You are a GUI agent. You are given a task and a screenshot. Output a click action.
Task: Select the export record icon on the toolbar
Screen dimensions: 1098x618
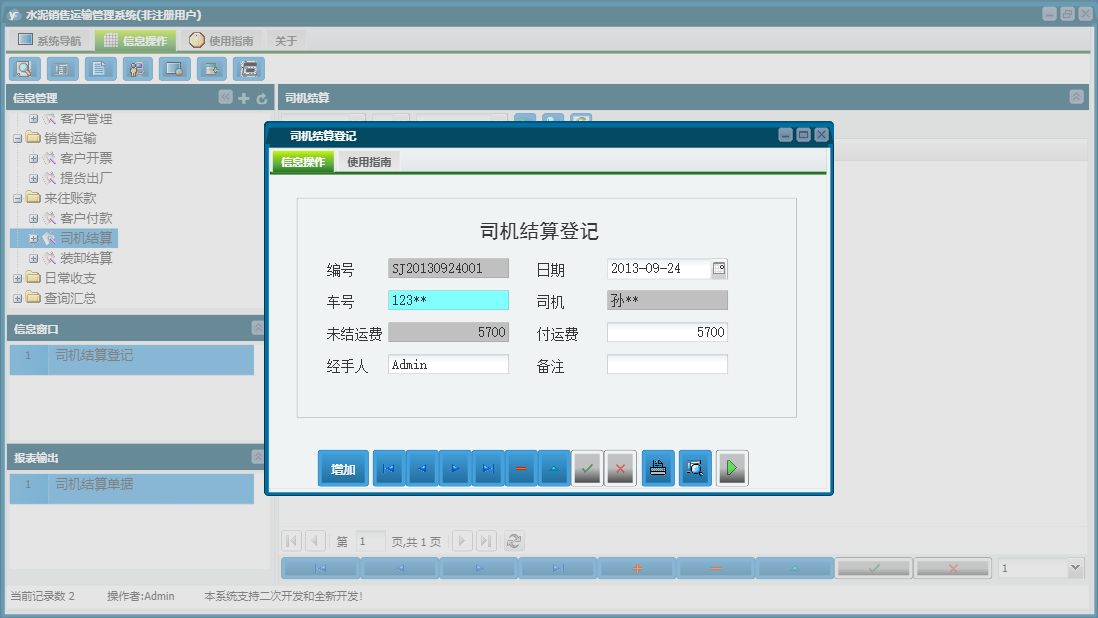(x=211, y=68)
